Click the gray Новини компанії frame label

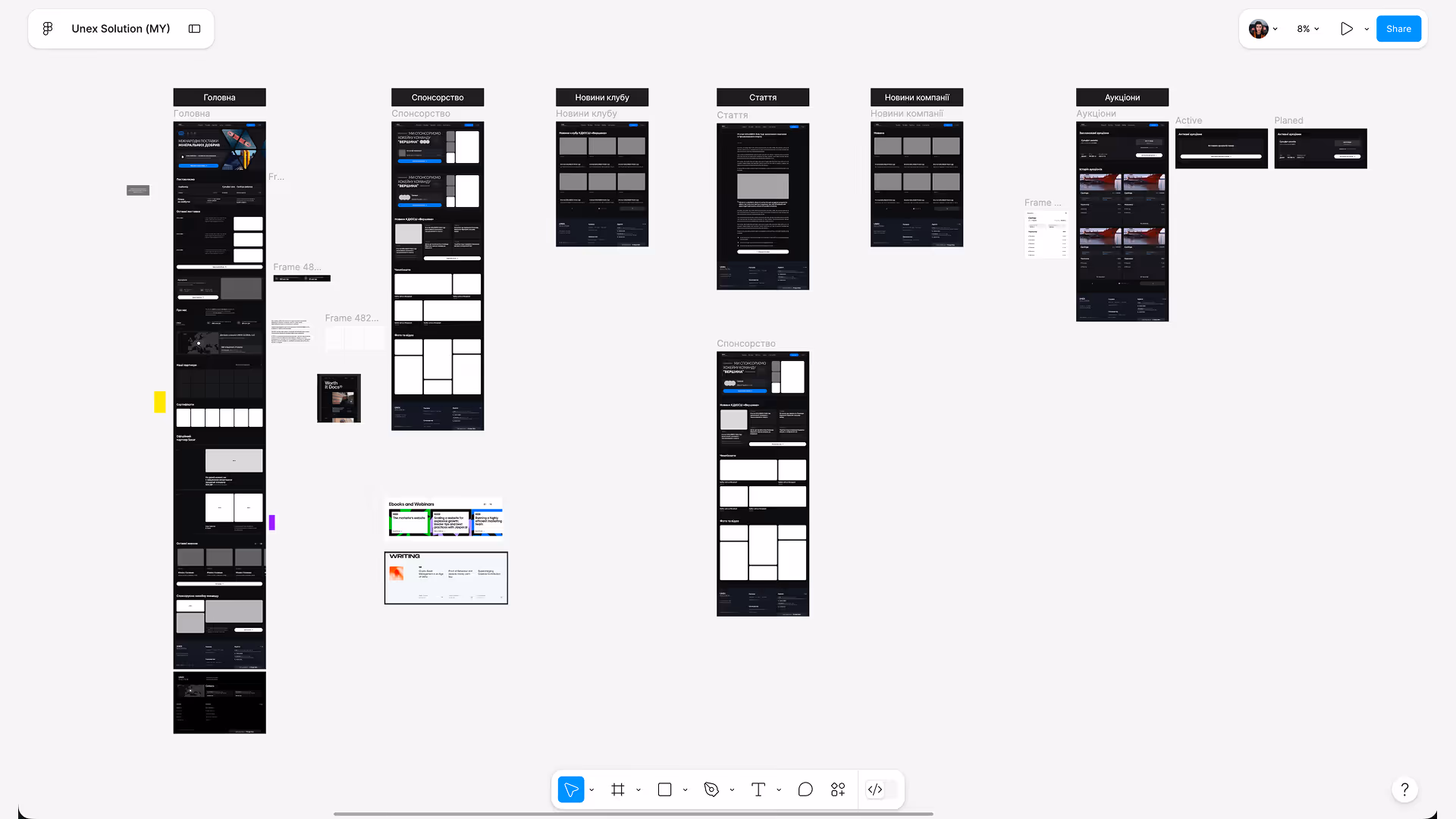tap(907, 114)
